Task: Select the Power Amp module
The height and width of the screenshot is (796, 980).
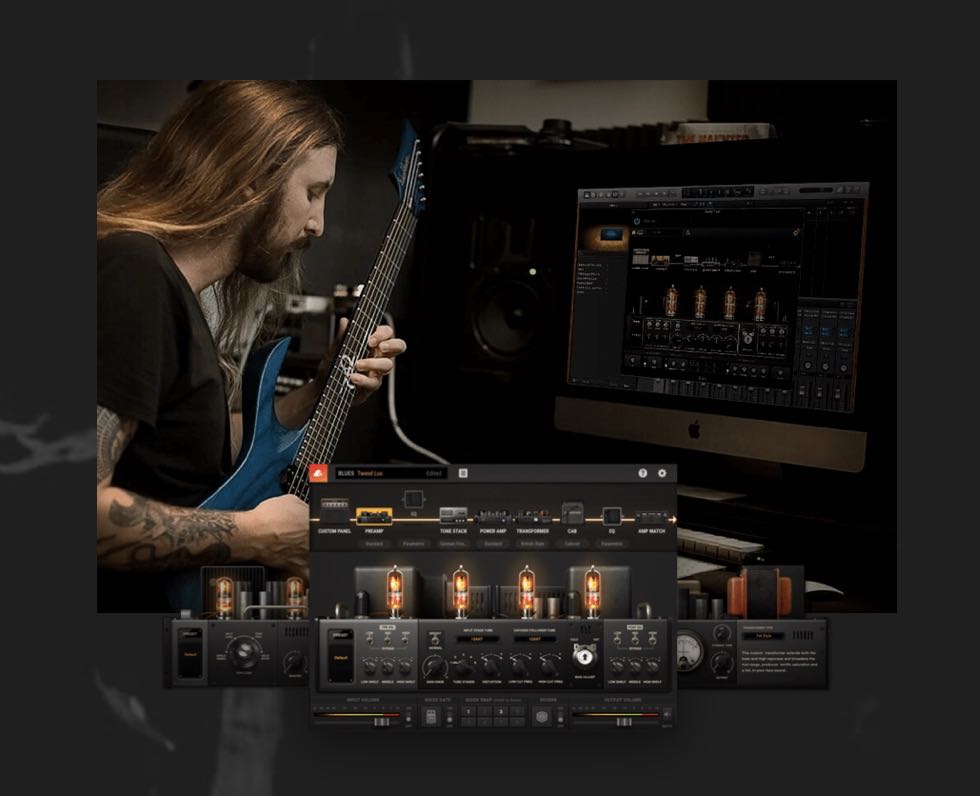Action: click(x=493, y=517)
